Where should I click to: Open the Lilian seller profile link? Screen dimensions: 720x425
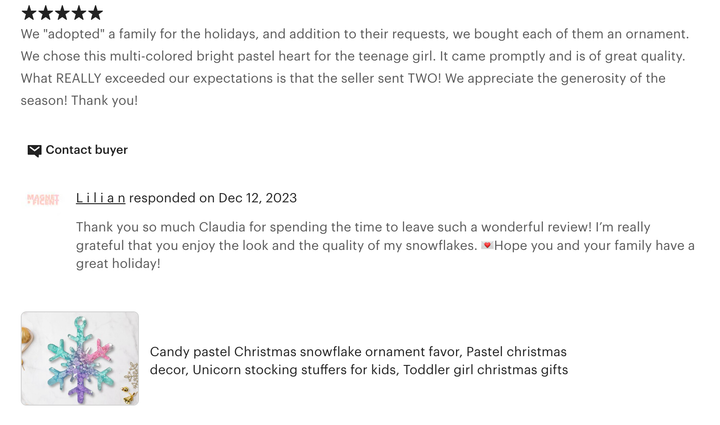tap(100, 198)
